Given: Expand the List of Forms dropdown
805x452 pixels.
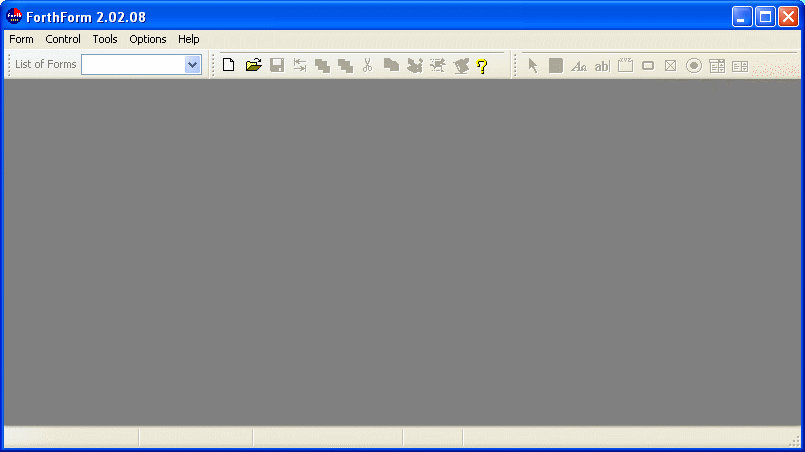Looking at the screenshot, I should coord(193,65).
